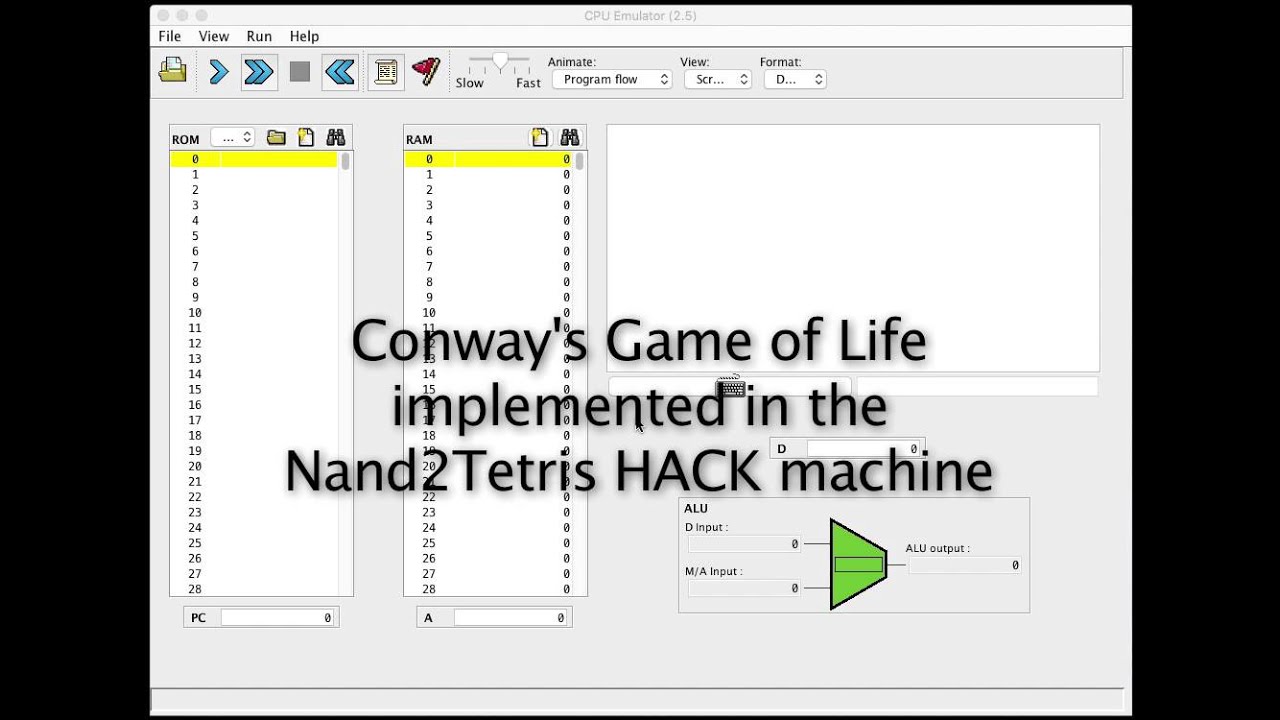Open ROM load file folder icon
The height and width of the screenshot is (720, 1280).
276,138
